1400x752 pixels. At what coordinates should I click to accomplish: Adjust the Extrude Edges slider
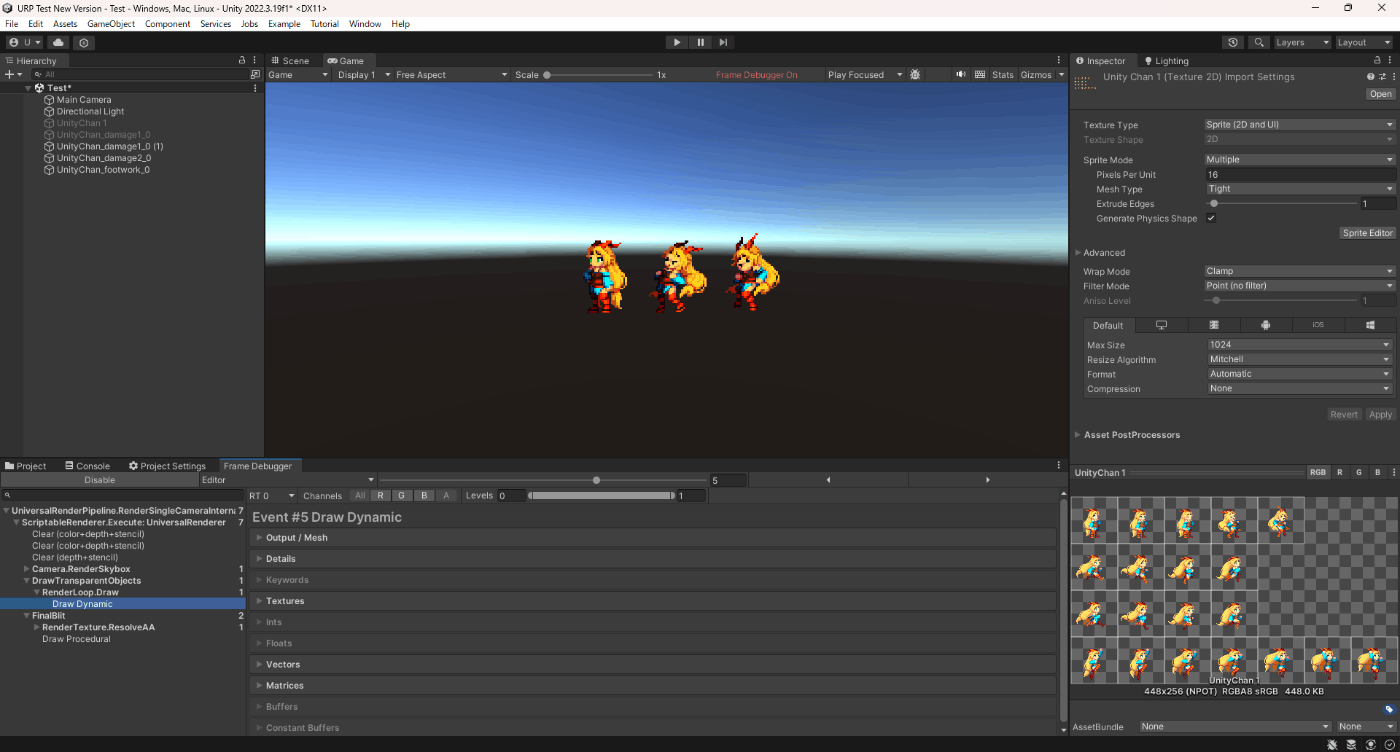coord(1280,204)
